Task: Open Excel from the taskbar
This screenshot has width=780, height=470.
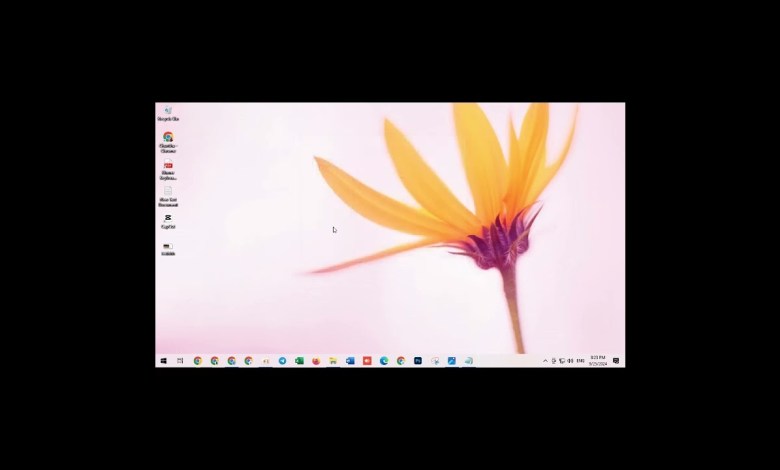Action: [299, 361]
